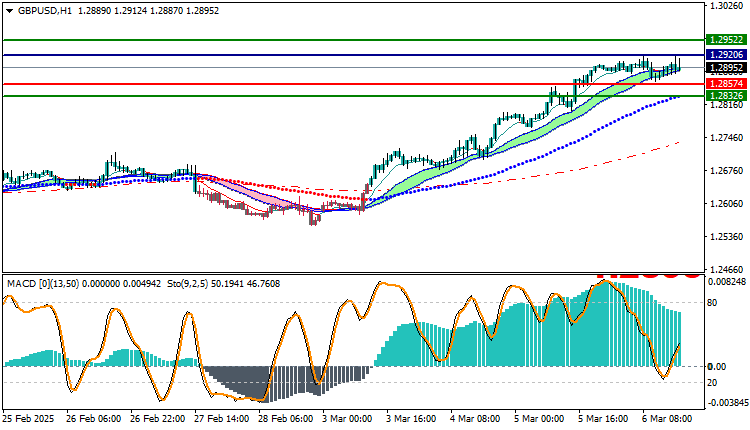750x430 pixels.
Task: Click the 5 Mar 00:00 time label
Action: coord(540,419)
